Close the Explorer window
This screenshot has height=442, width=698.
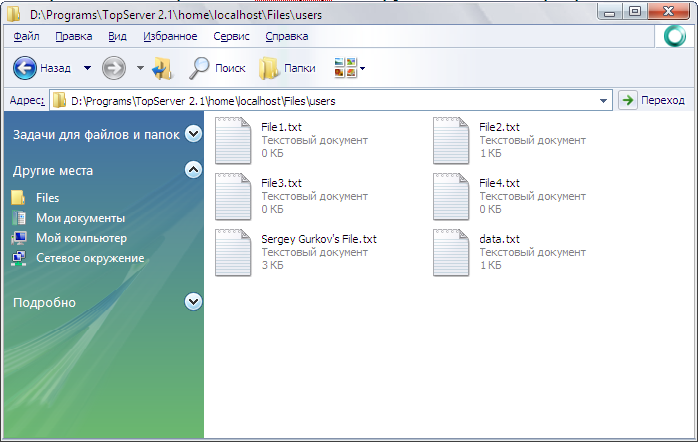(669, 11)
